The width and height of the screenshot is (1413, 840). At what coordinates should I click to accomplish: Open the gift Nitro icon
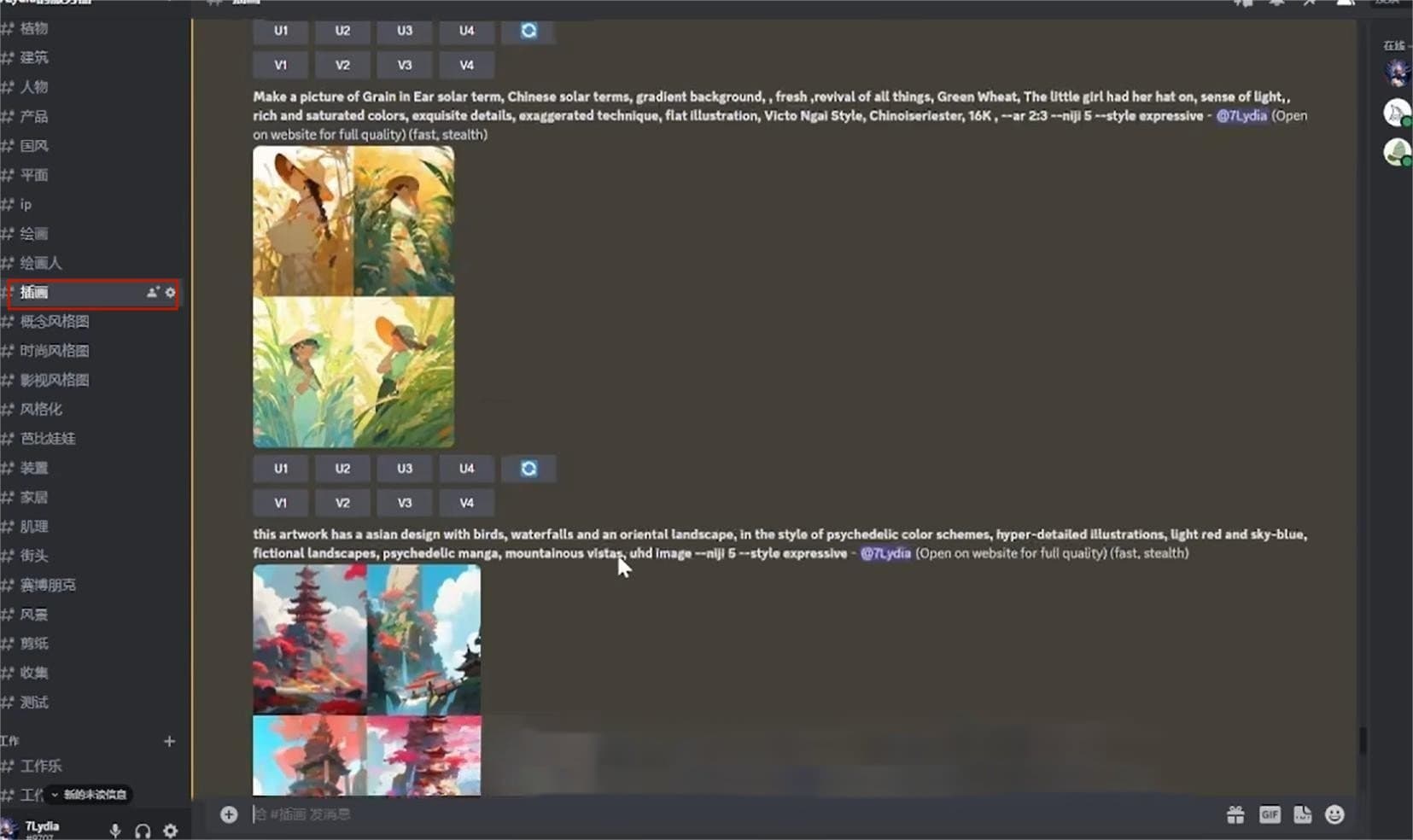[1235, 814]
